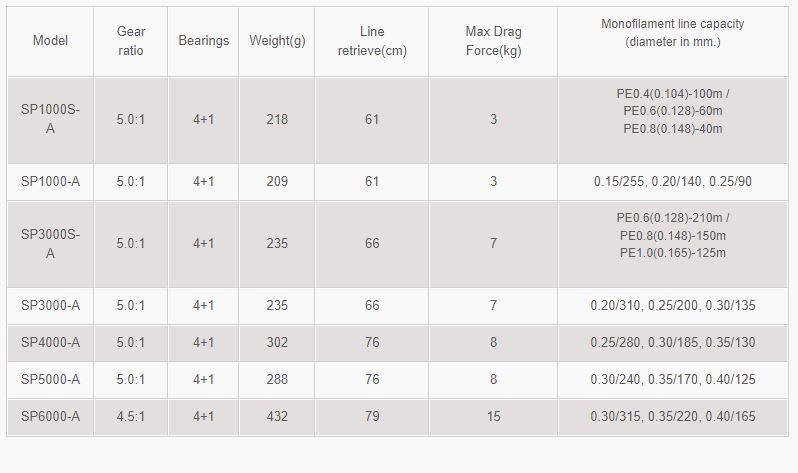Click the Monofilament line capacity header
This screenshot has width=798, height=473.
pyautogui.click(x=673, y=33)
